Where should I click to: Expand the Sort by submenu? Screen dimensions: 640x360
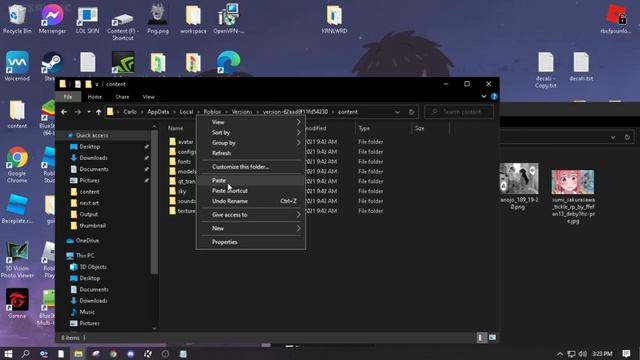pyautogui.click(x=251, y=133)
